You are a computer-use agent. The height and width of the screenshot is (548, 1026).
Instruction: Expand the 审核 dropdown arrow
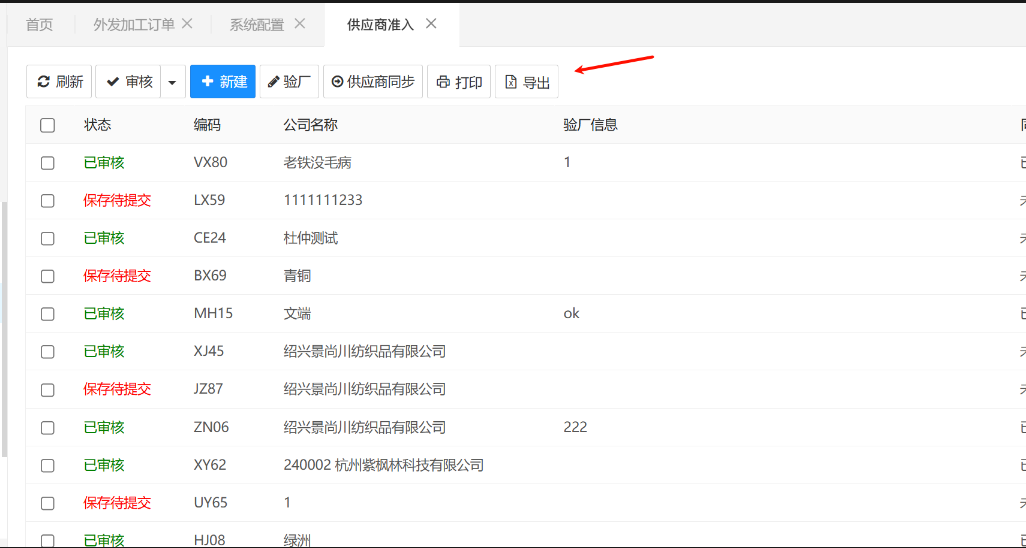coord(173,82)
